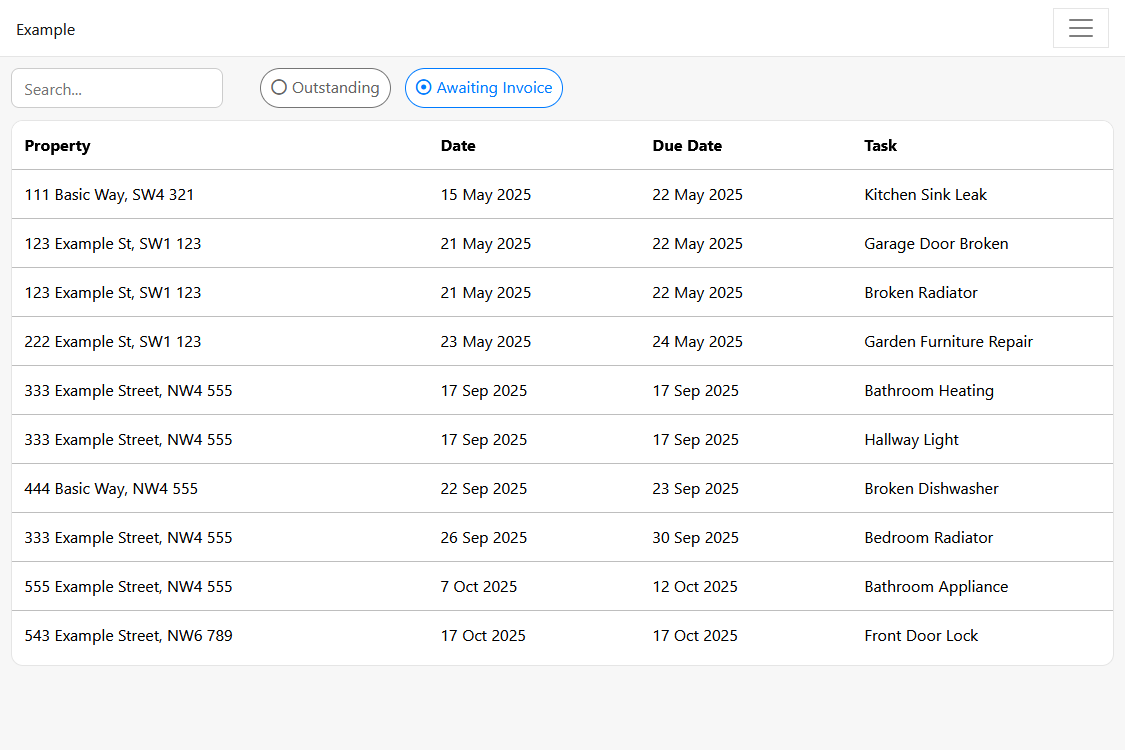Click the Search input field

click(116, 88)
